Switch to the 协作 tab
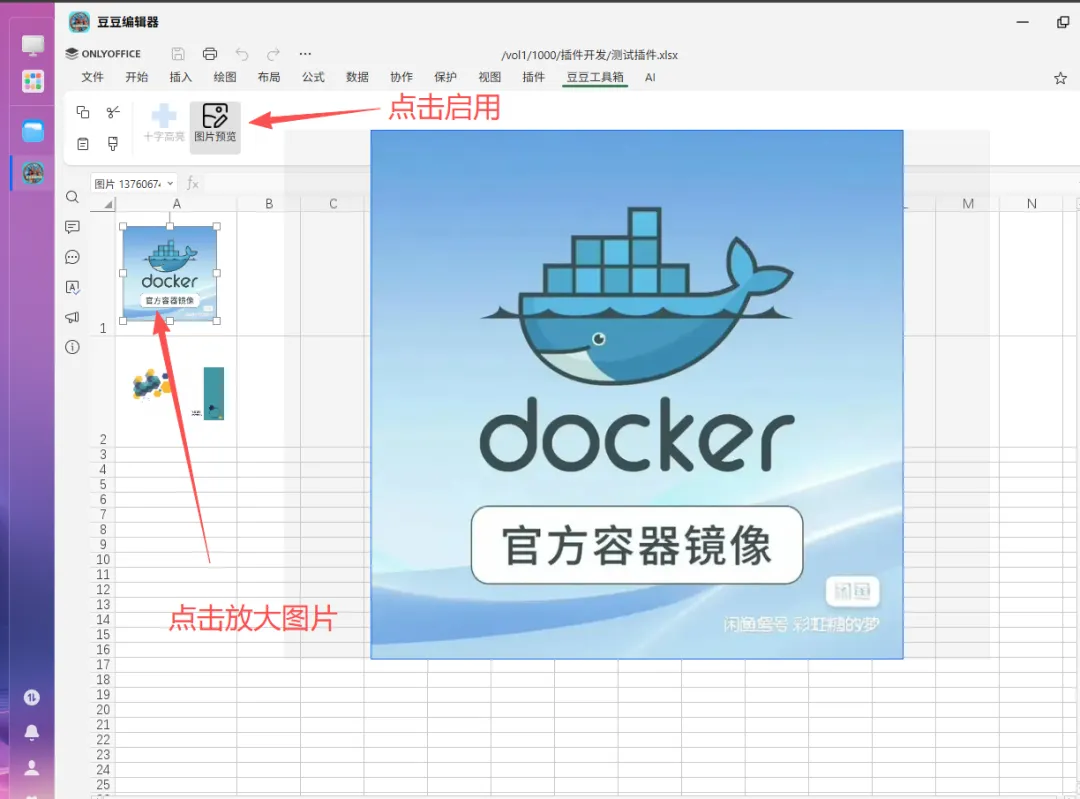Image resolution: width=1080 pixels, height=799 pixels. click(x=401, y=77)
